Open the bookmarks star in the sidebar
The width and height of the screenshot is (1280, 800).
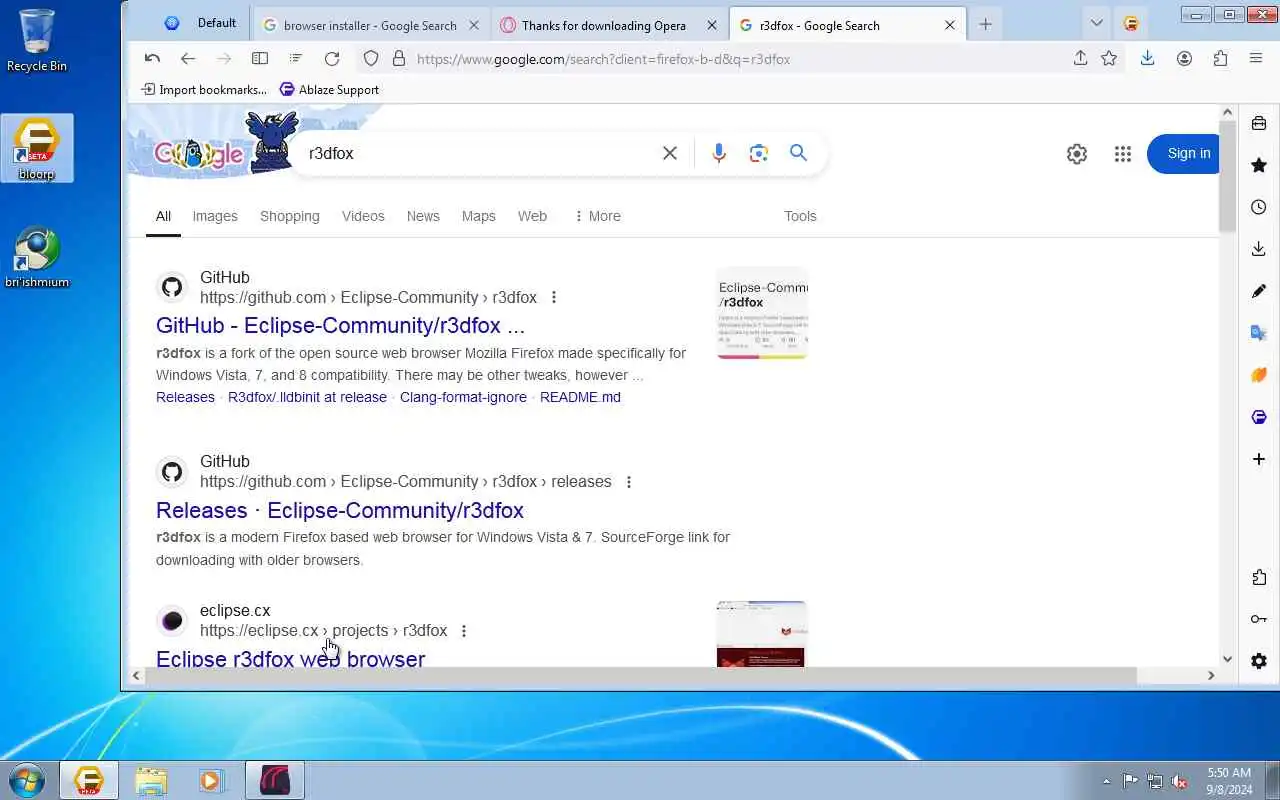click(1259, 165)
